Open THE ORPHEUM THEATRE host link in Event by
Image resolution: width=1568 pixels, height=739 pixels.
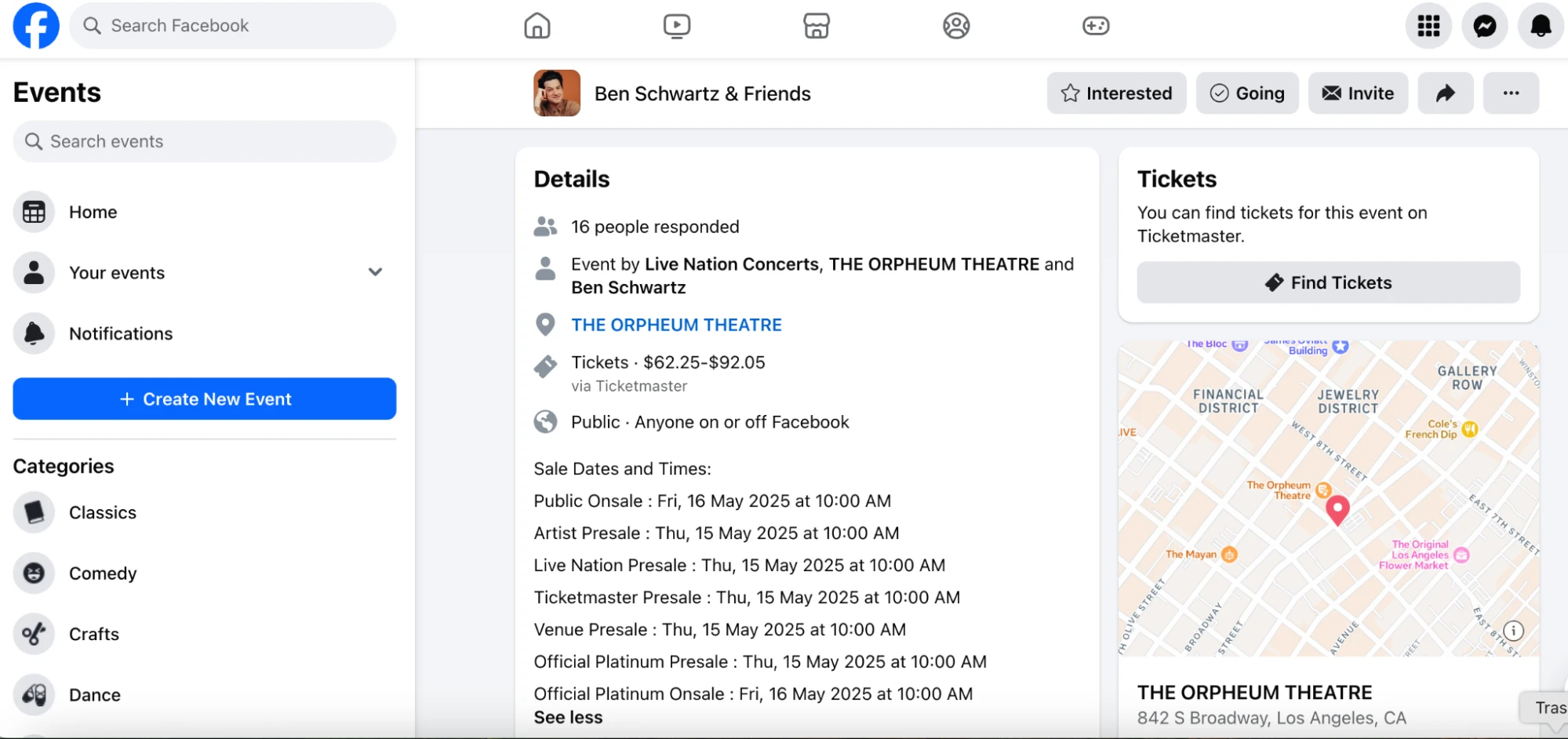coord(934,264)
